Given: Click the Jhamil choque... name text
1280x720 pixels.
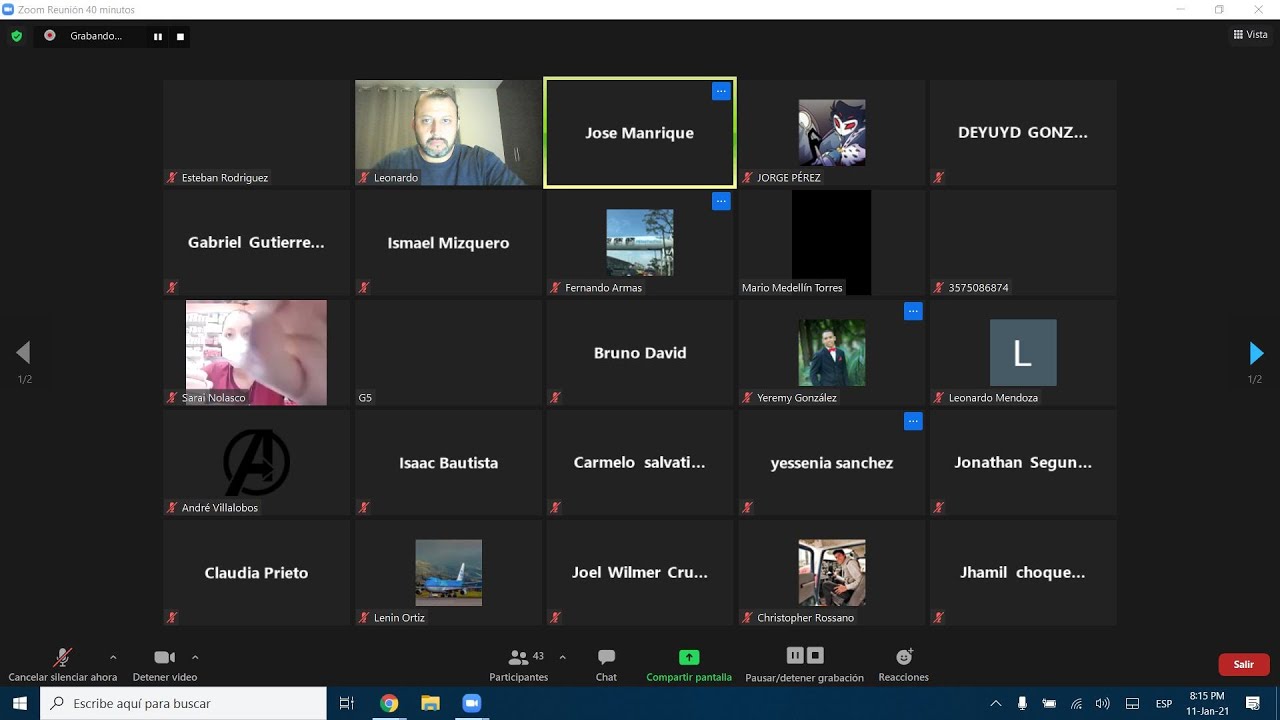Looking at the screenshot, I should 1023,573.
